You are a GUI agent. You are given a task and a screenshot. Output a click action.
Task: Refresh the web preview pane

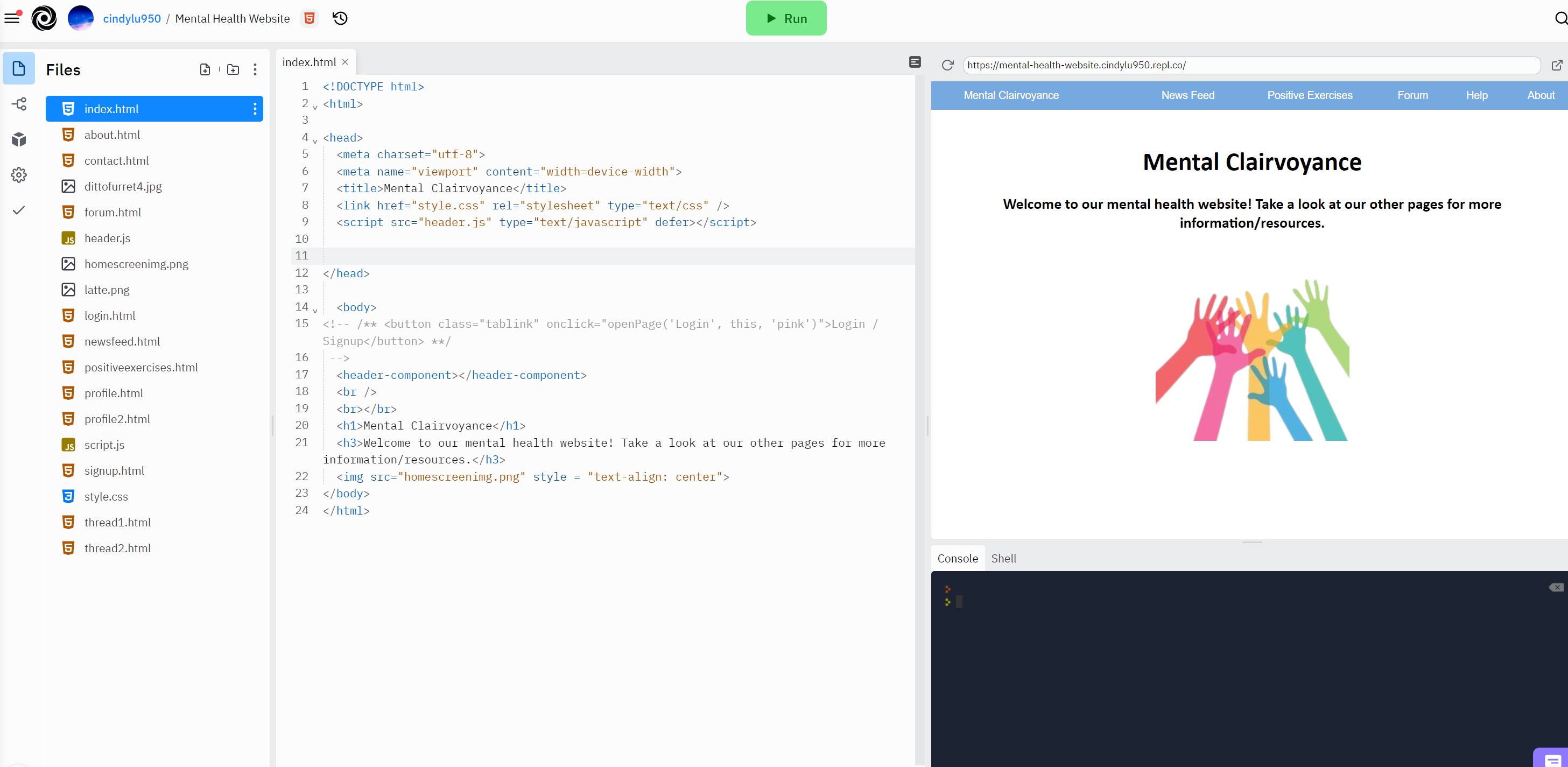[x=947, y=65]
